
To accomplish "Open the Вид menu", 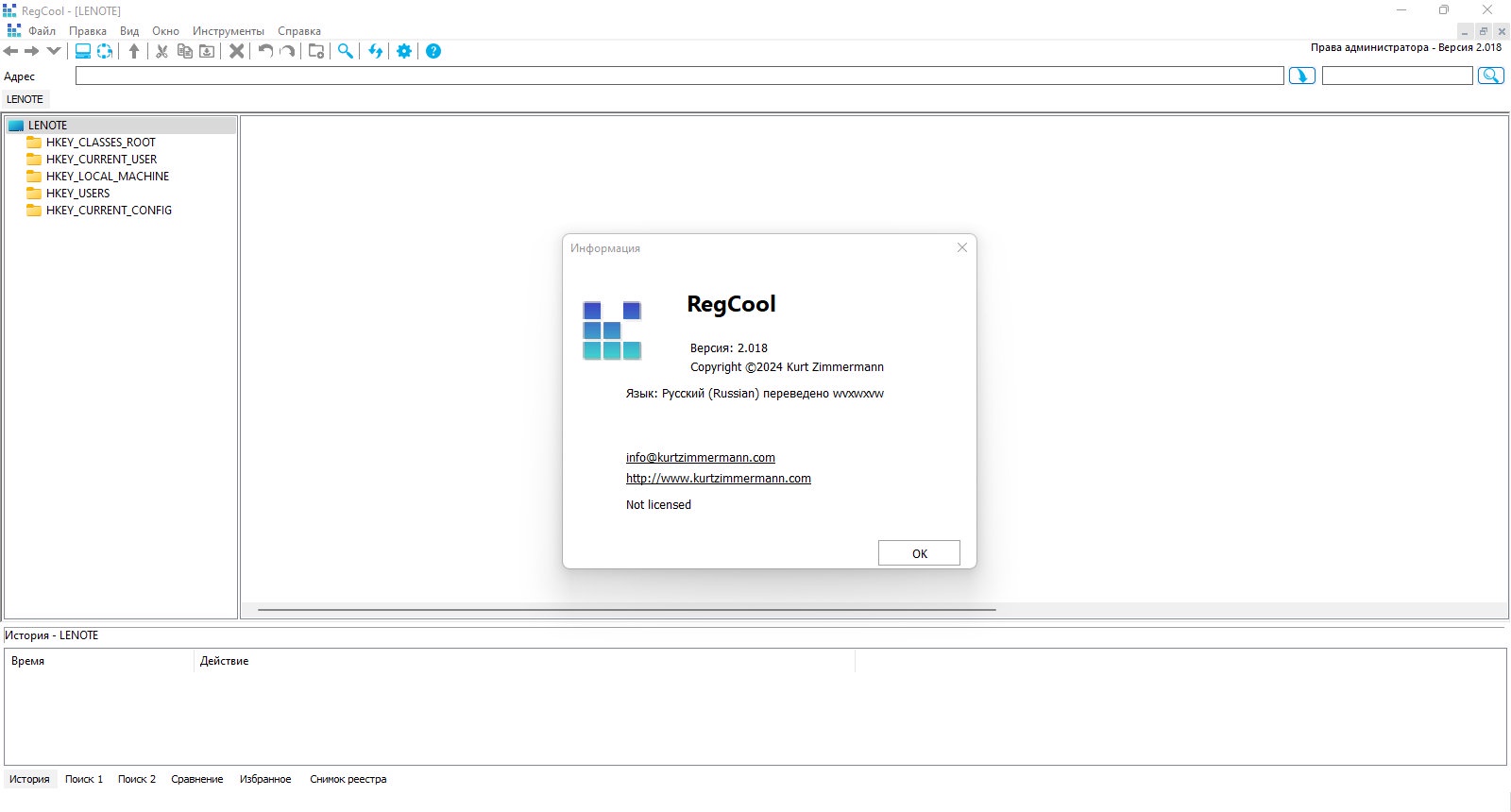I will 129,31.
